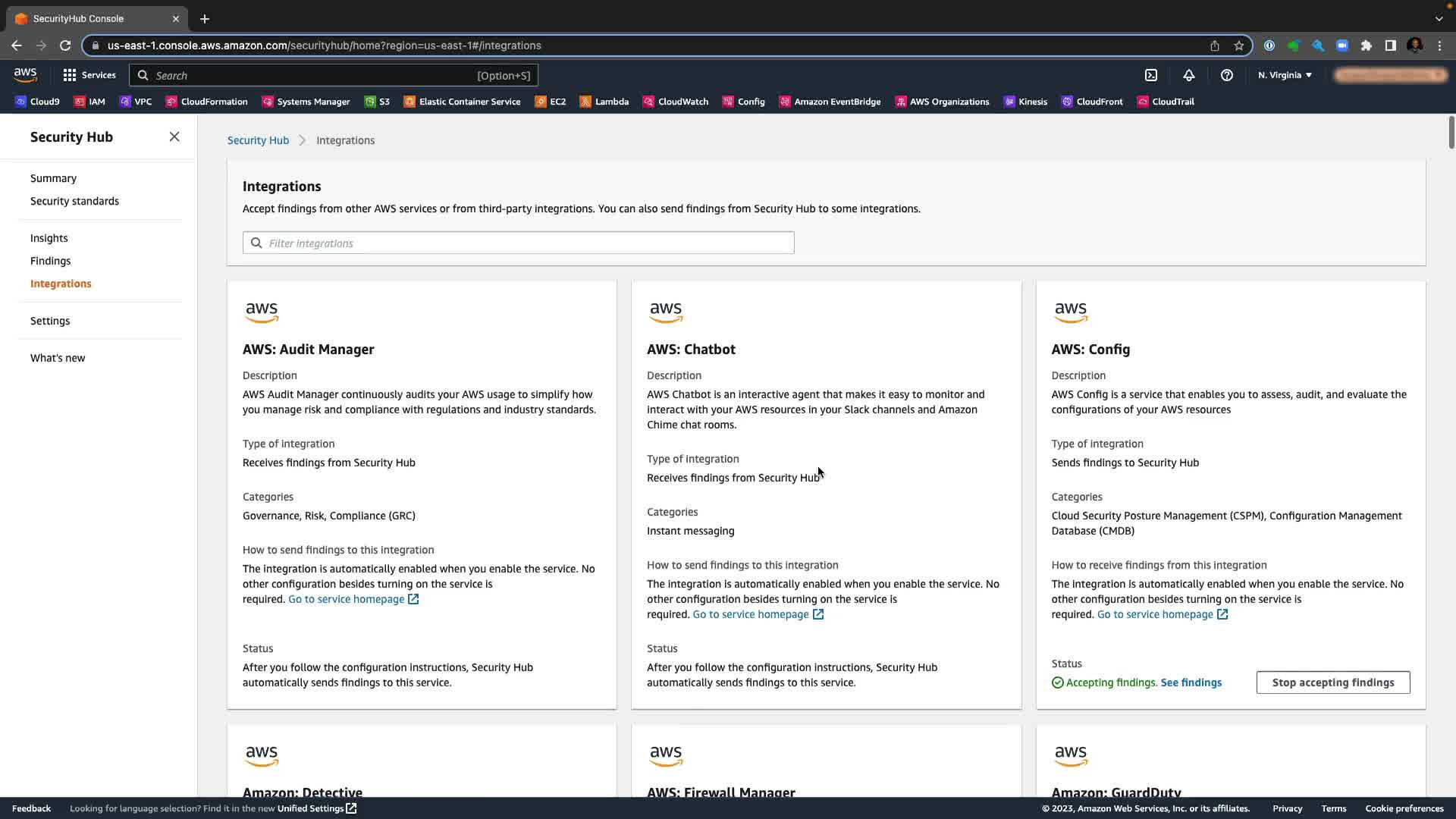Open the browser extensions puzzle icon

pos(1366,45)
